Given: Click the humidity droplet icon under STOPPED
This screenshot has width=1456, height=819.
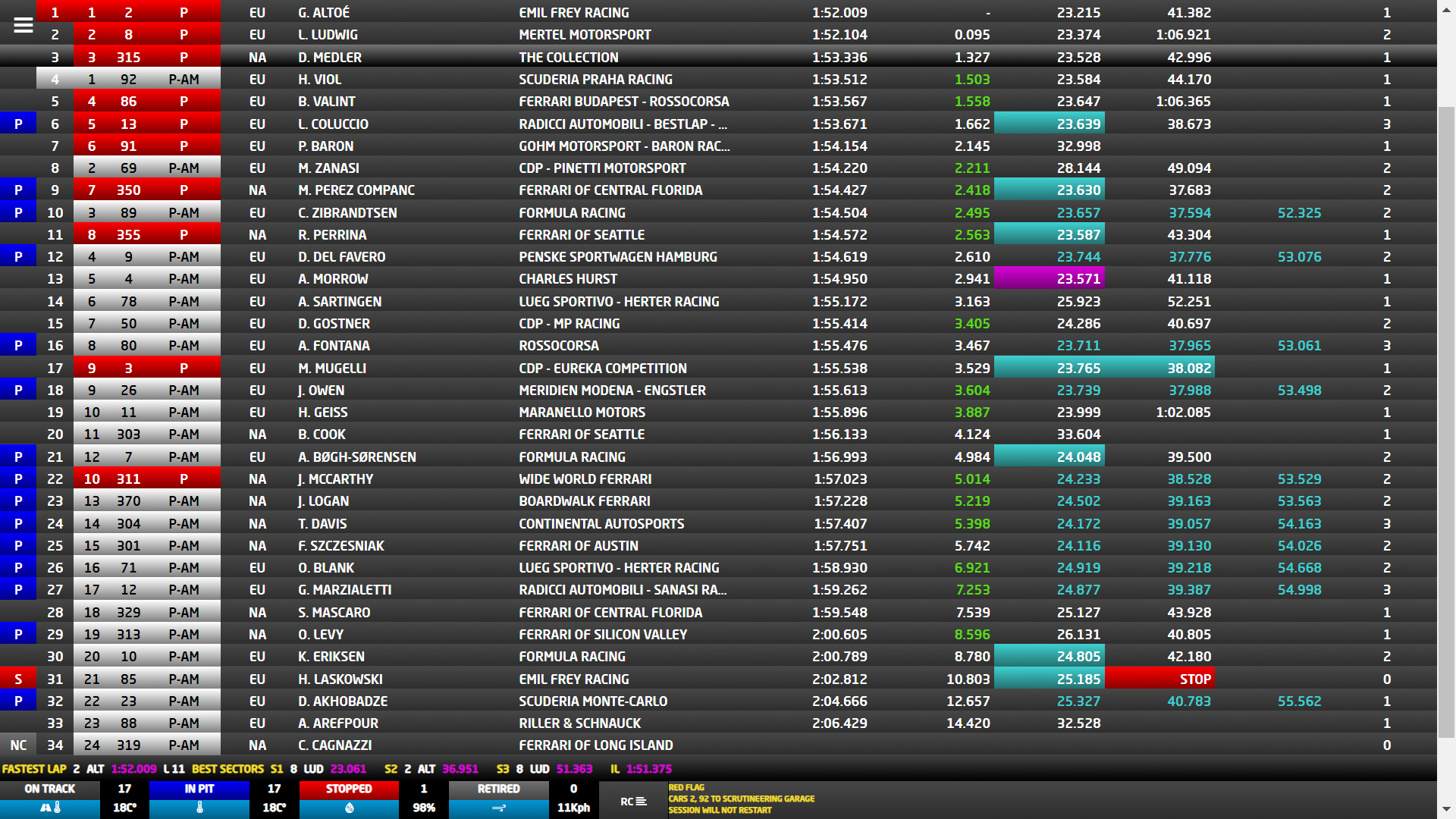Looking at the screenshot, I should pos(349,808).
